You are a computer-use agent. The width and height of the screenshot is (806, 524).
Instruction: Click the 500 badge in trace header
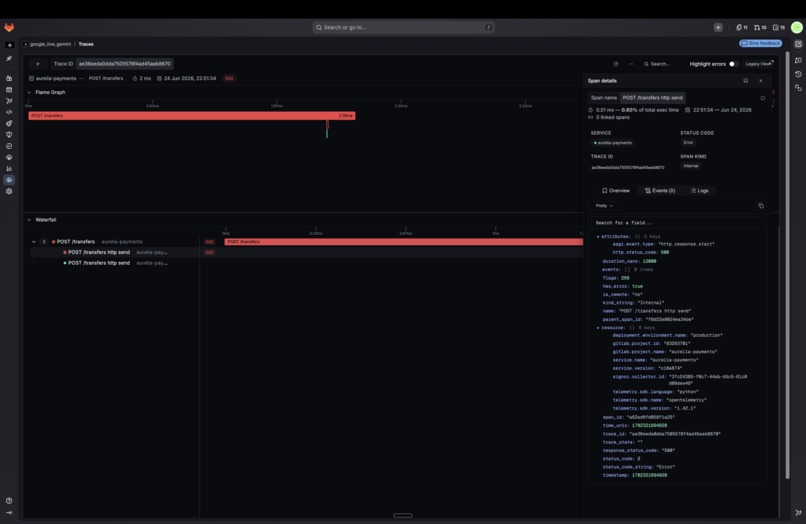tap(229, 79)
